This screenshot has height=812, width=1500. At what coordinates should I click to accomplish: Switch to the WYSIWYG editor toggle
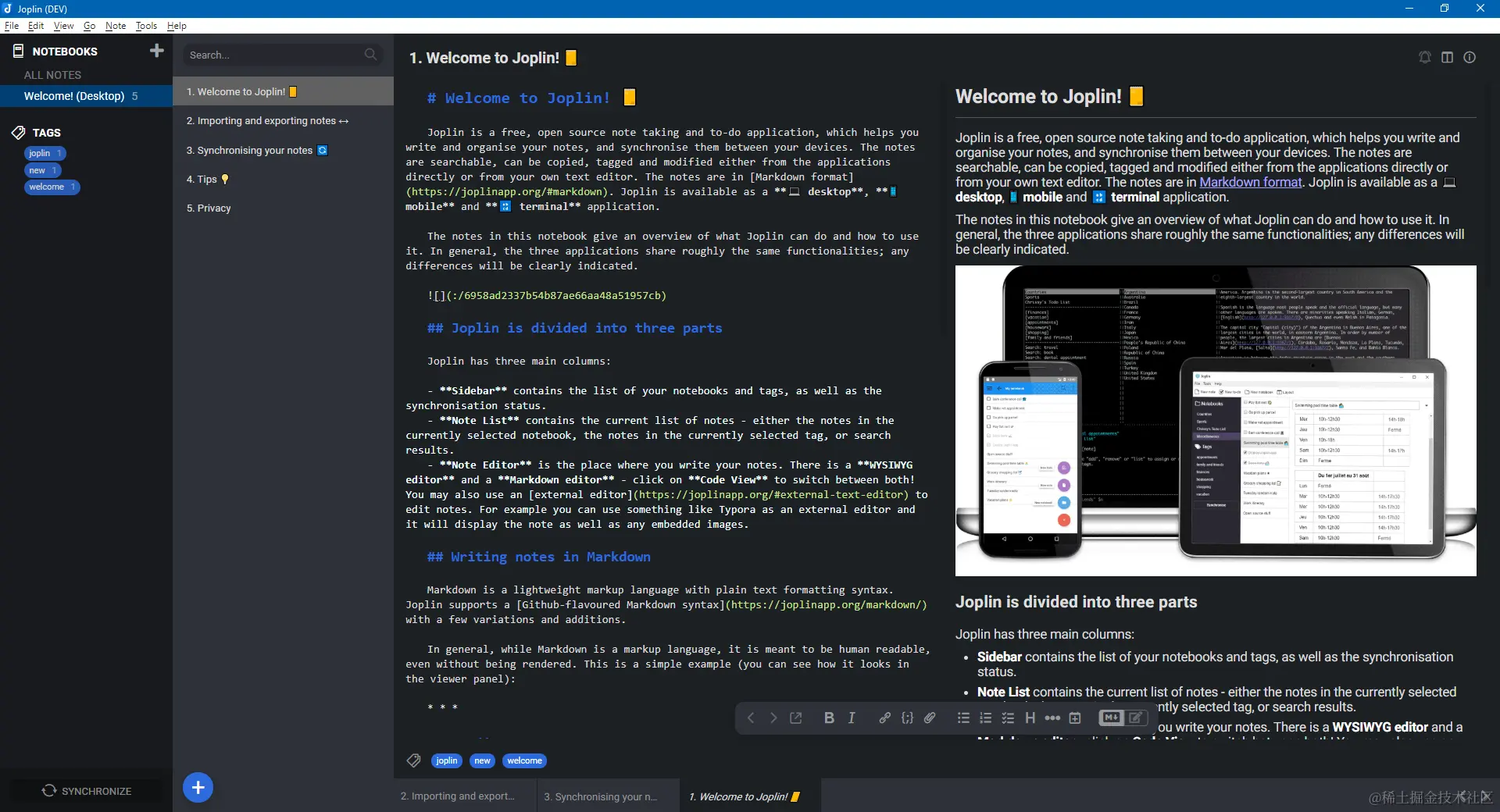coord(1136,718)
